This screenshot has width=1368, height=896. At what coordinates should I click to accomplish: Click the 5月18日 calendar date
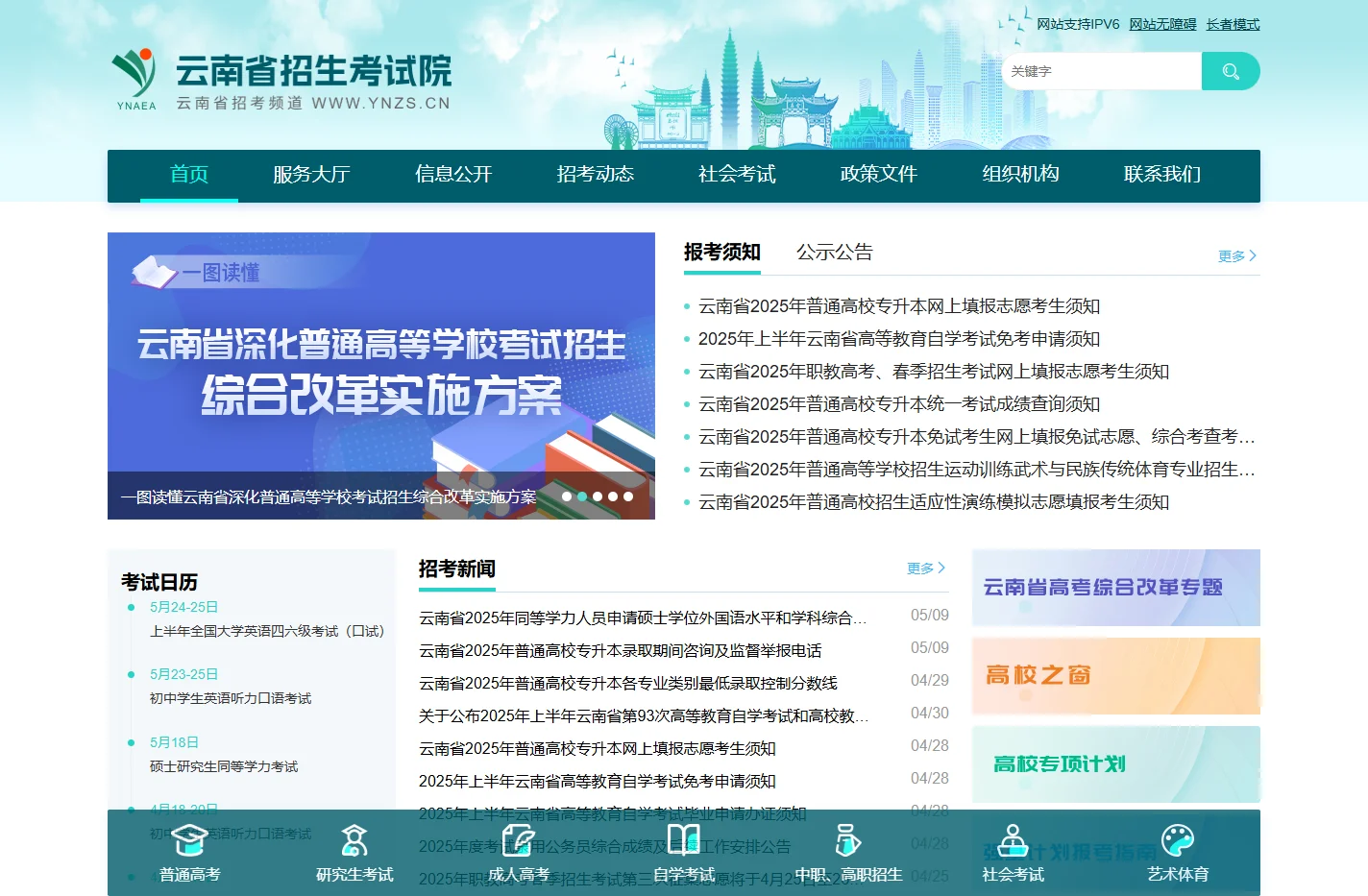tap(174, 742)
